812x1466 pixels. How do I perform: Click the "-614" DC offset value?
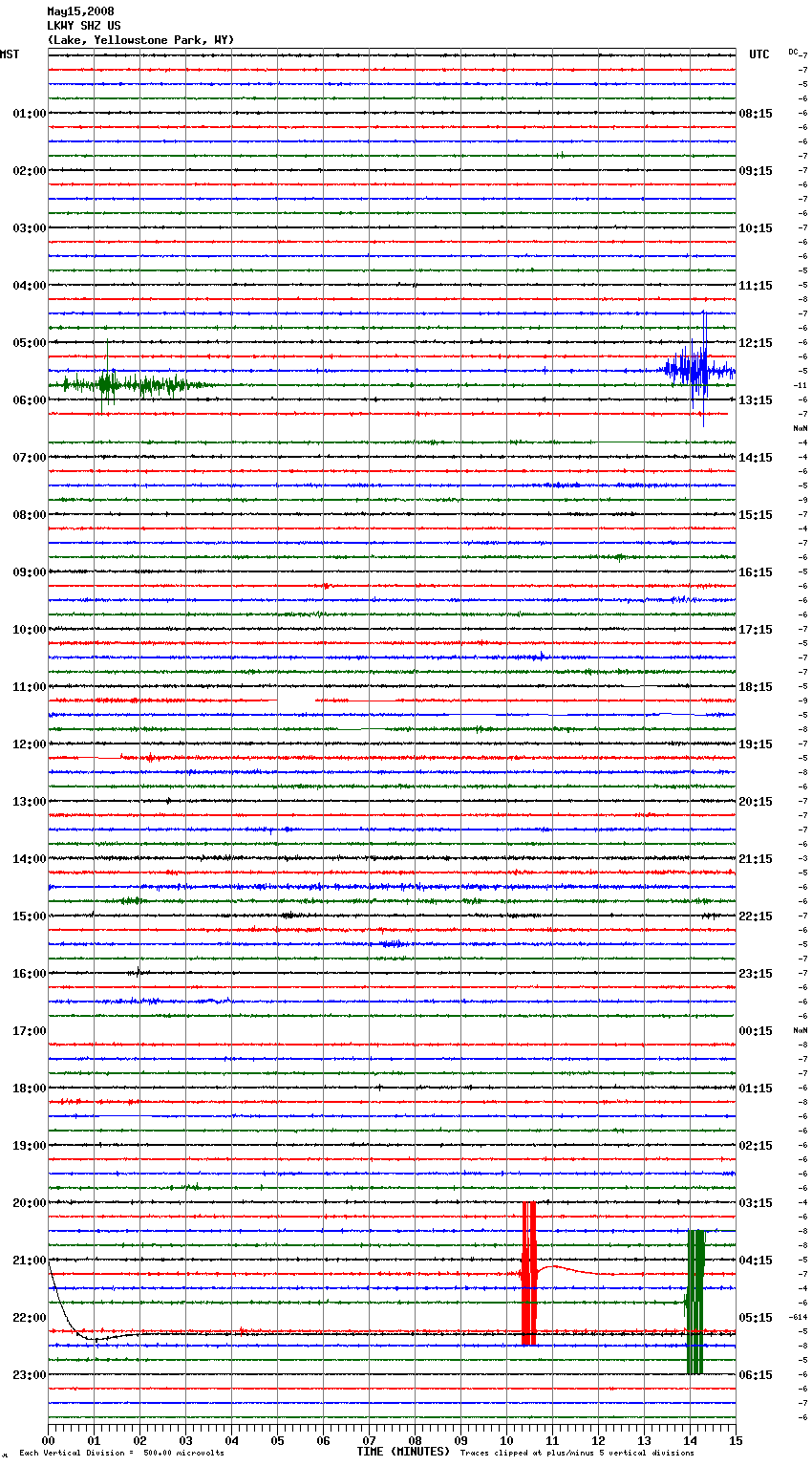[799, 1318]
